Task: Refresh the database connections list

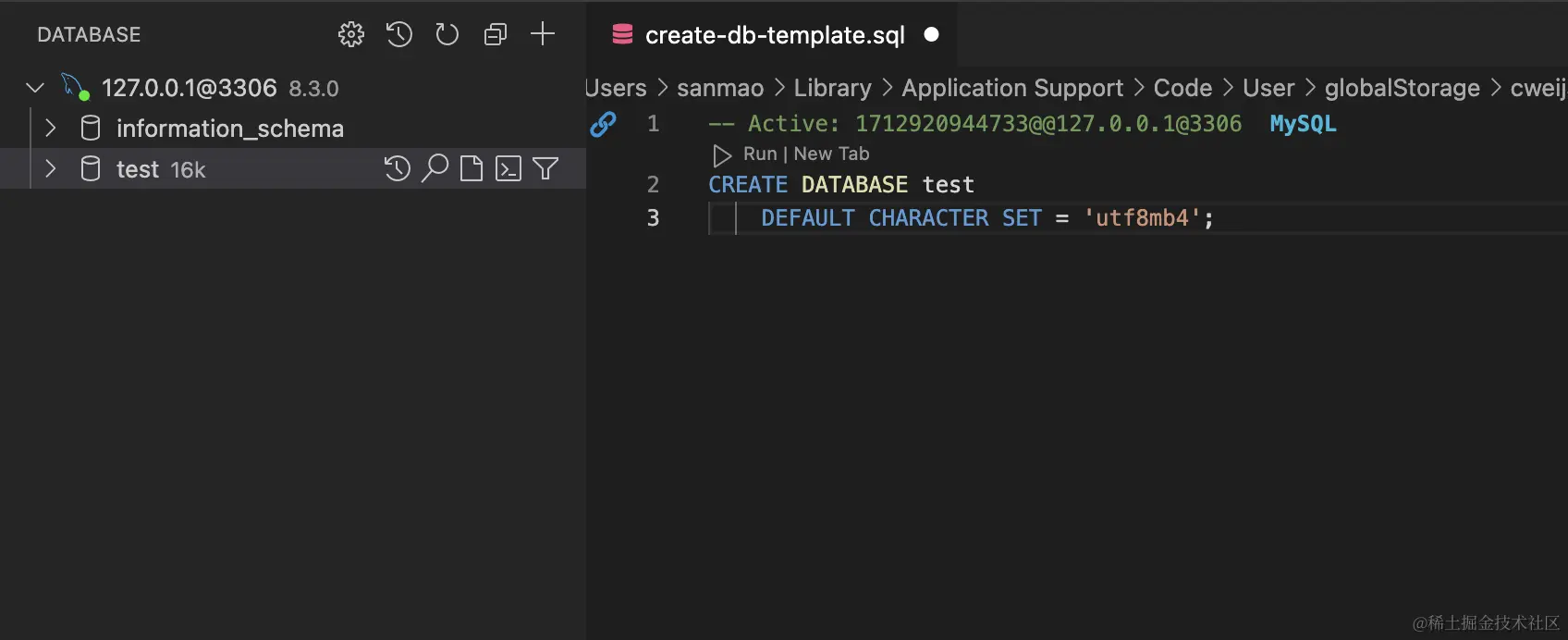Action: [x=447, y=35]
